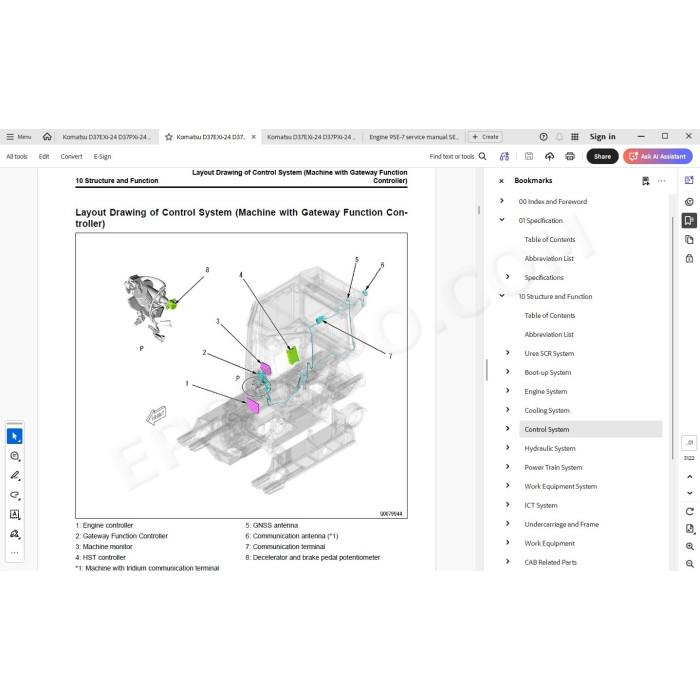Expand the Specifications bookmark
This screenshot has width=700, height=700.
pos(508,277)
